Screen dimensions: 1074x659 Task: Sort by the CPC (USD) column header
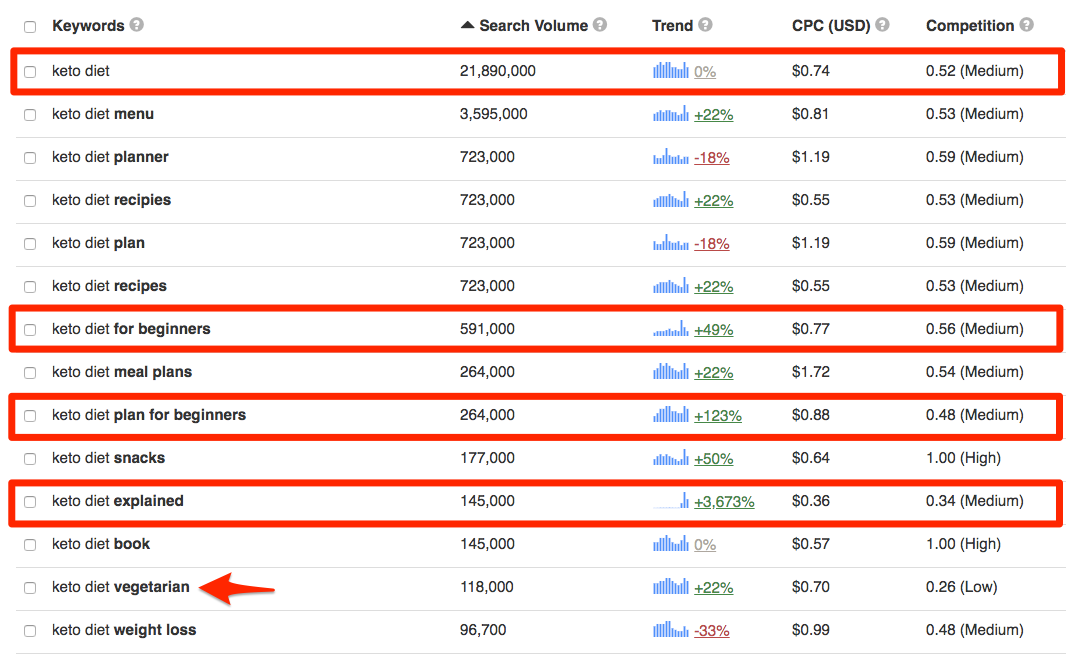(831, 25)
